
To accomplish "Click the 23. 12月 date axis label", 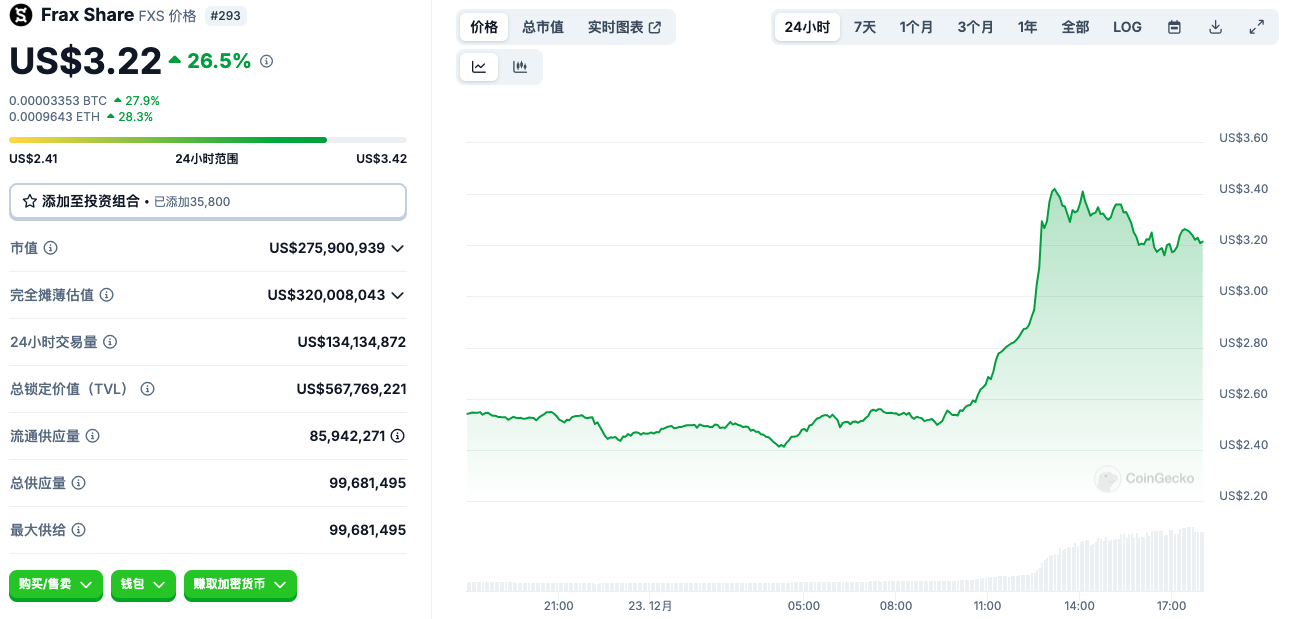I will [650, 606].
